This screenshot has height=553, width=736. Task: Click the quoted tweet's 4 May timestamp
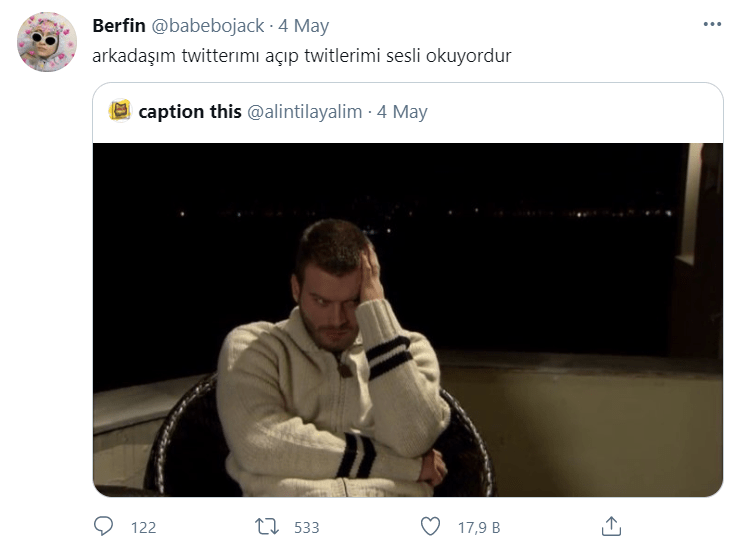(x=402, y=112)
